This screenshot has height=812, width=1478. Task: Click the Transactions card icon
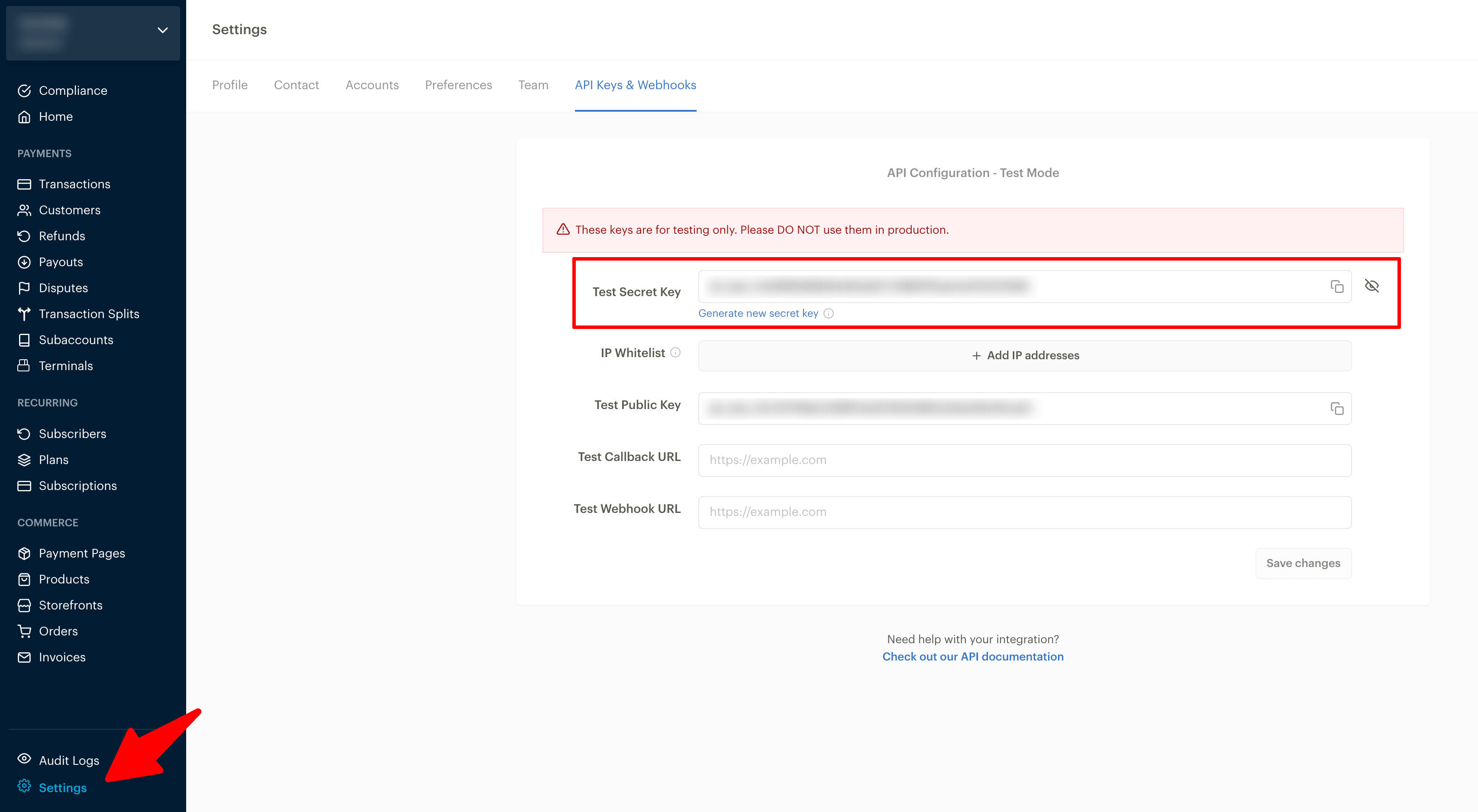pos(24,184)
